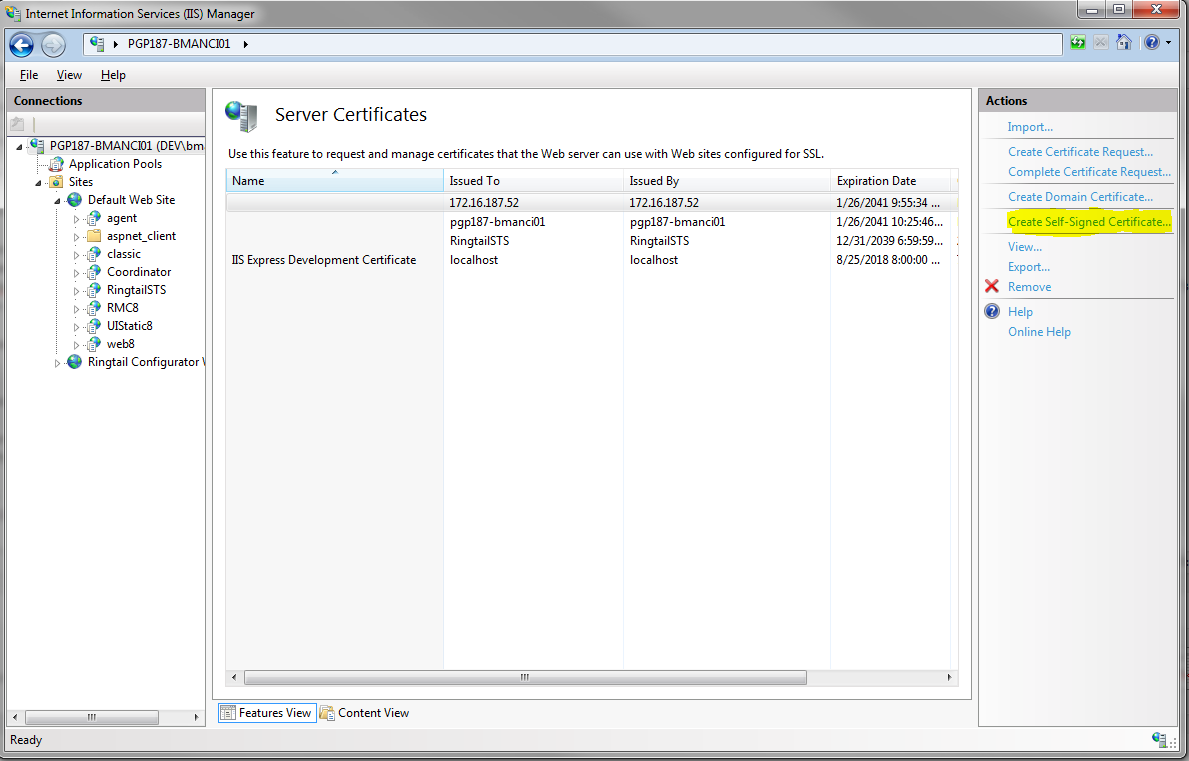Click the agent application icon

(93, 218)
